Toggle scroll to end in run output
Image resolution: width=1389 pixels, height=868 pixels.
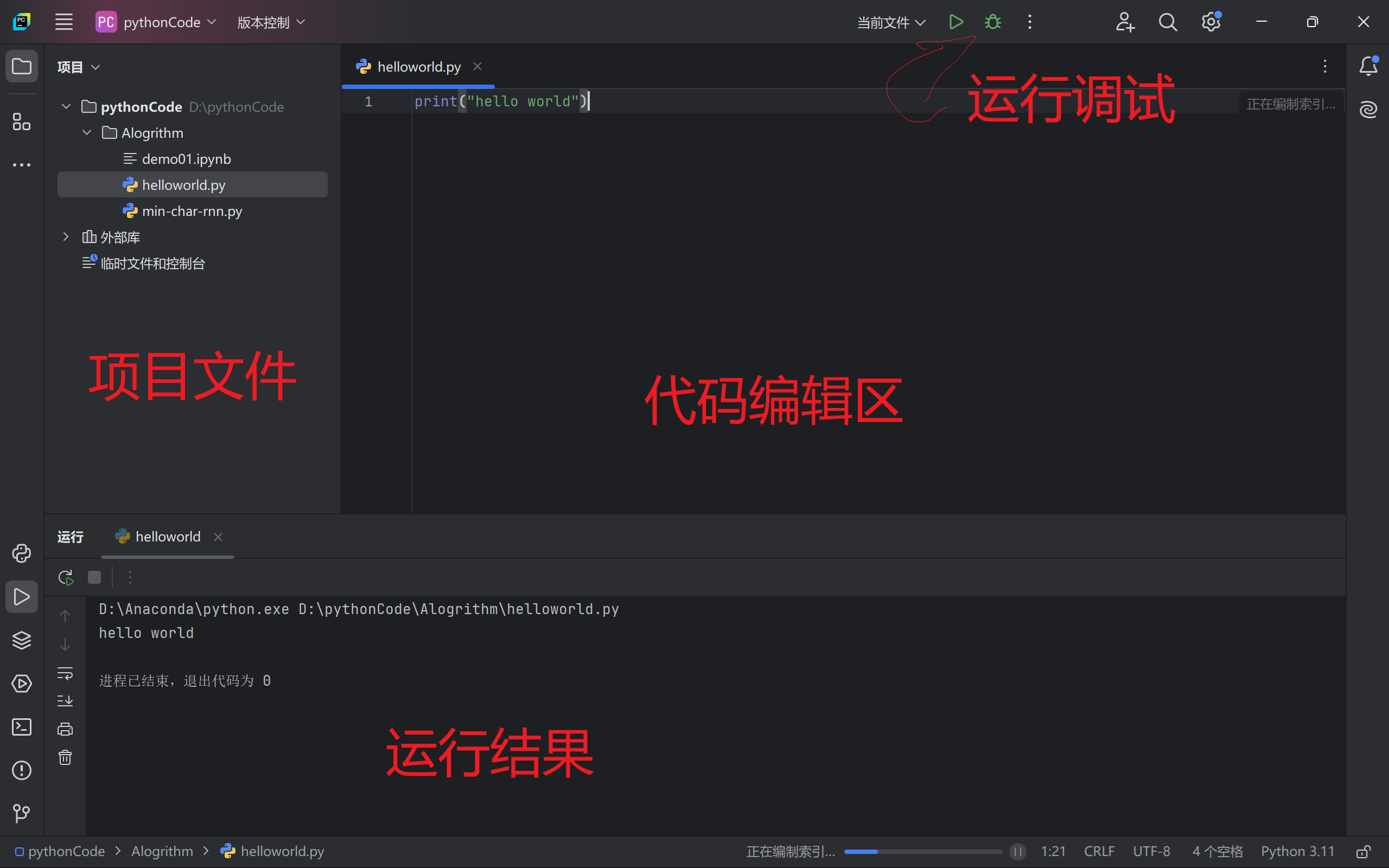click(65, 700)
